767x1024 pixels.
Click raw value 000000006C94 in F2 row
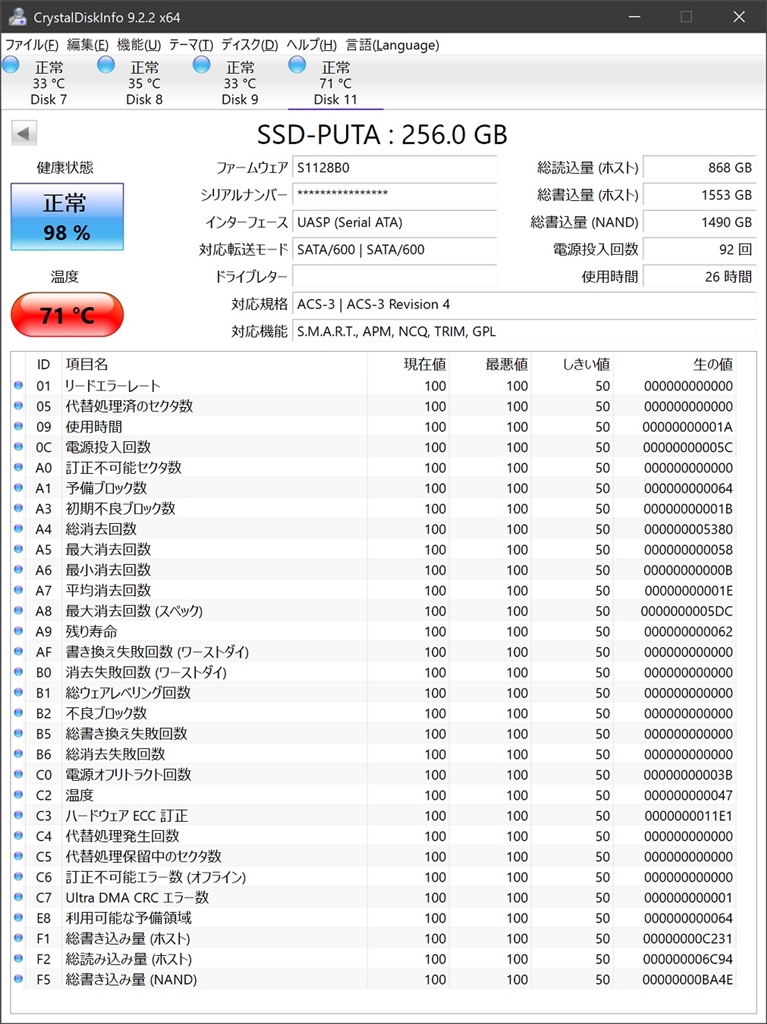(x=688, y=959)
